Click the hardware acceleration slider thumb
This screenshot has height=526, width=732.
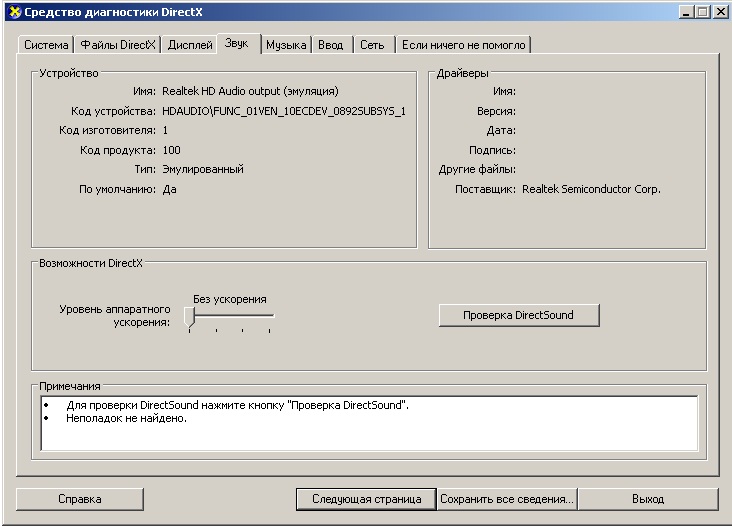189,317
